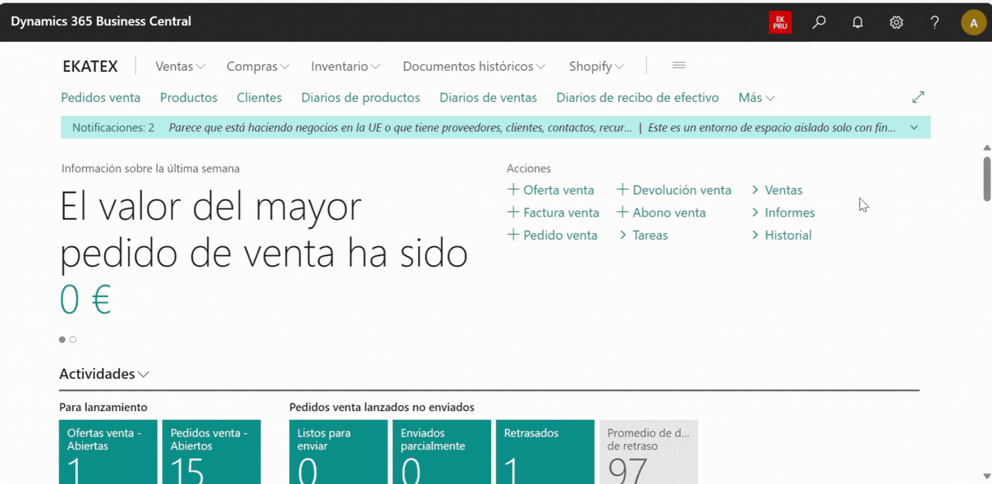
Task: Open the Pedidos venta - Abiertos tile
Action: tap(211, 452)
